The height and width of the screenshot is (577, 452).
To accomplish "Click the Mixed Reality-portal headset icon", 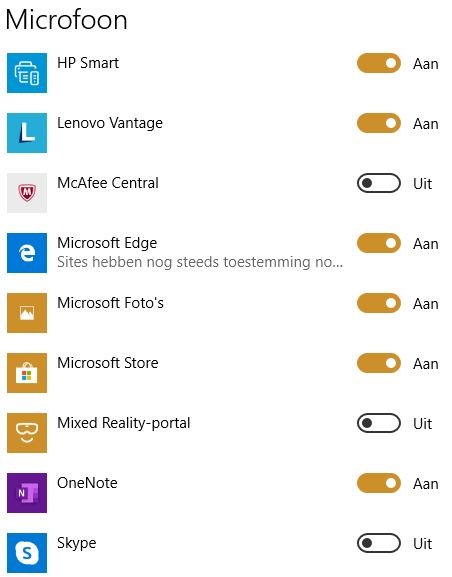I will pyautogui.click(x=27, y=433).
